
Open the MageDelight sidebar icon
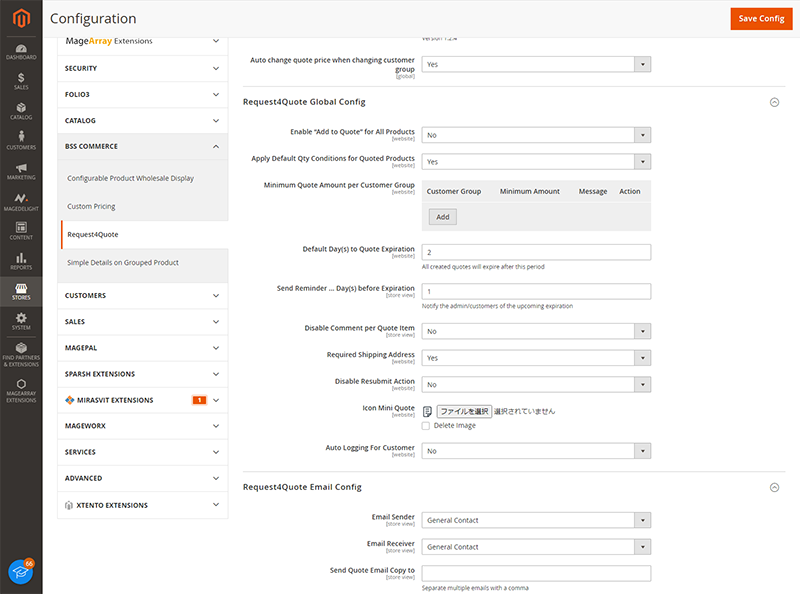pos(21,202)
